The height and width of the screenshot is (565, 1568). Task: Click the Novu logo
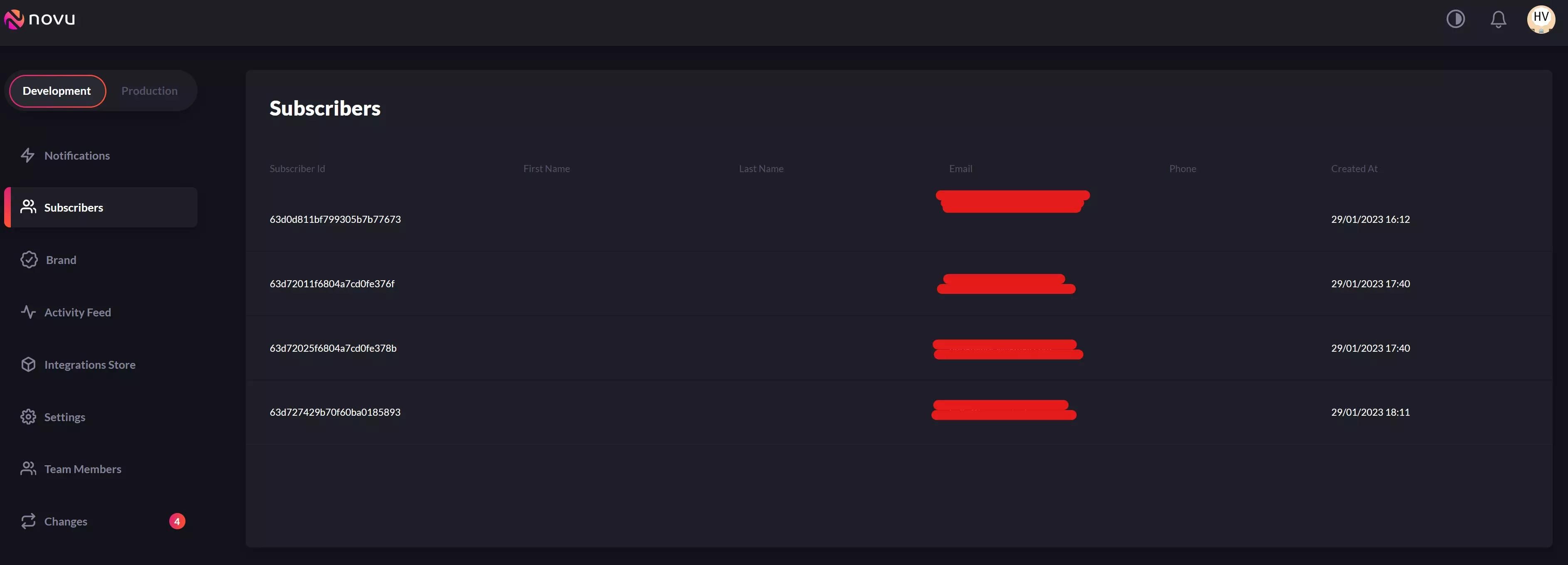tap(40, 19)
